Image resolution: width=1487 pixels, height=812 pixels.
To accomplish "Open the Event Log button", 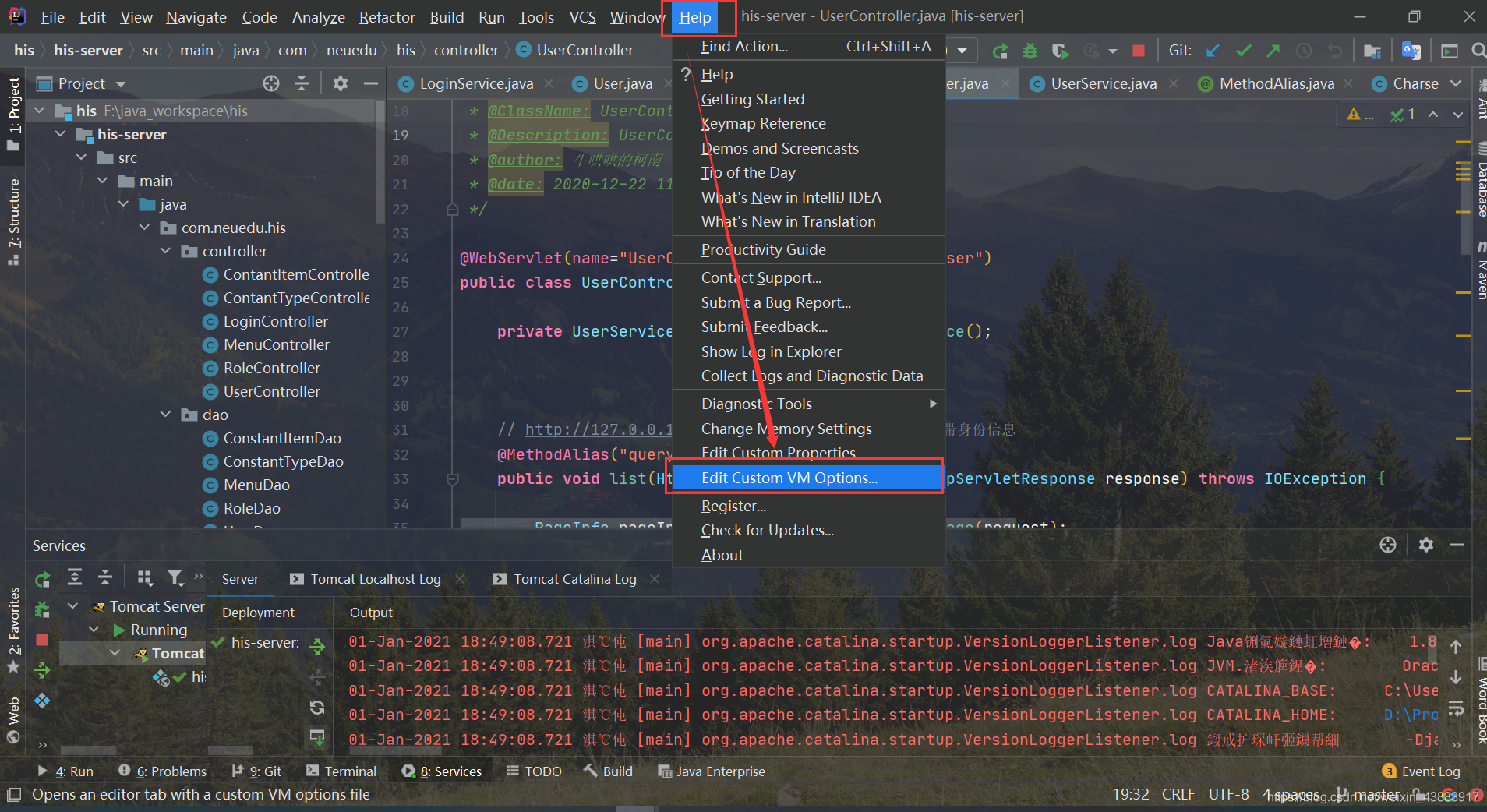I will 1422,771.
